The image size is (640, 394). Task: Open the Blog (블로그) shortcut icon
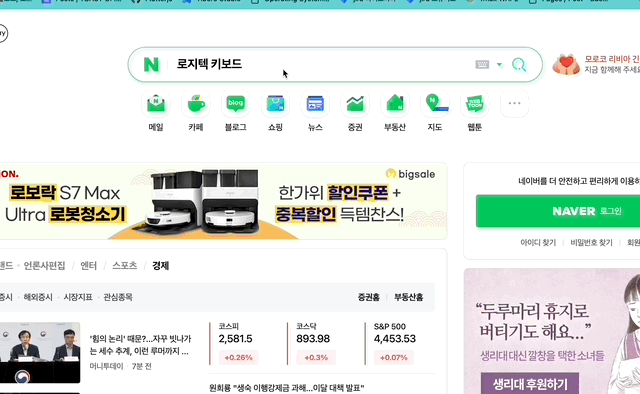(x=236, y=104)
